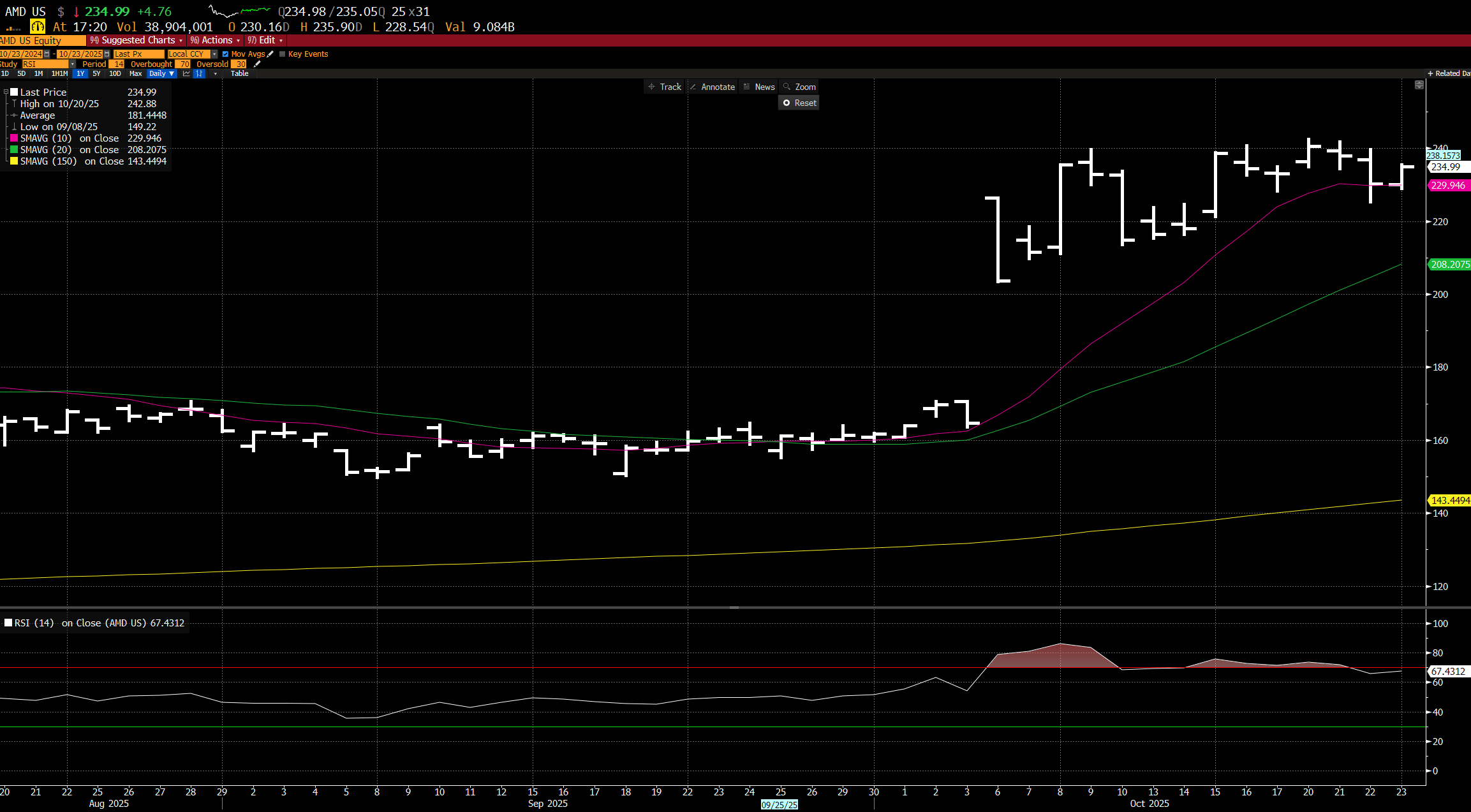Toggle the Mov Avgs checkbox
Screen dimensions: 1471x812
click(x=225, y=54)
